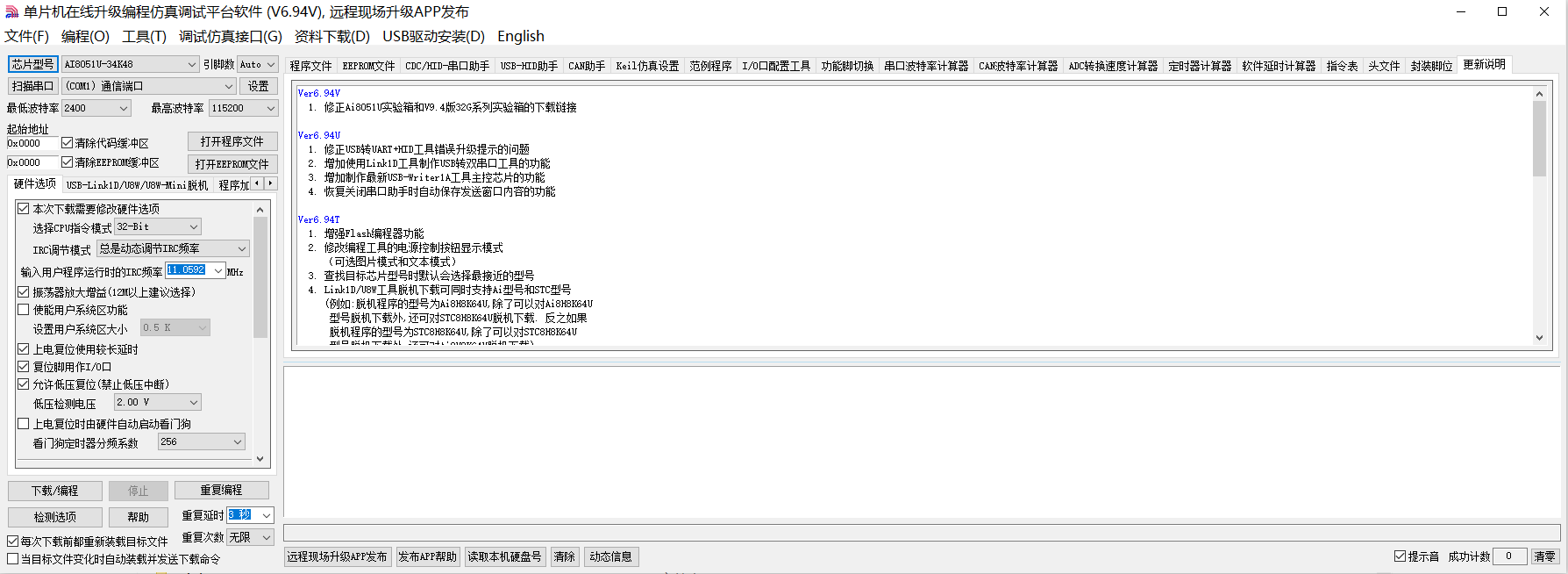Image resolution: width=1568 pixels, height=574 pixels.
Task: Switch to the CDC/HID-串口助手 tab
Action: click(447, 66)
